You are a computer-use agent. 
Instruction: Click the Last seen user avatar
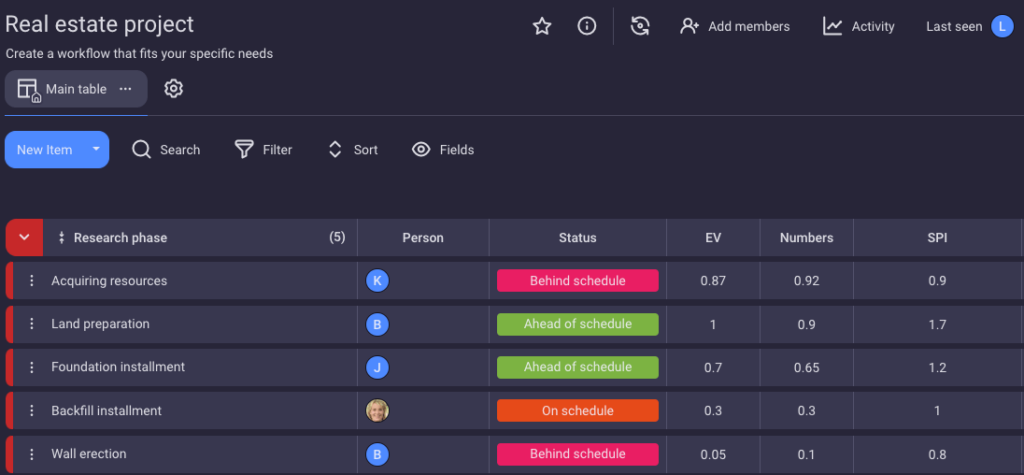[x=1002, y=27]
